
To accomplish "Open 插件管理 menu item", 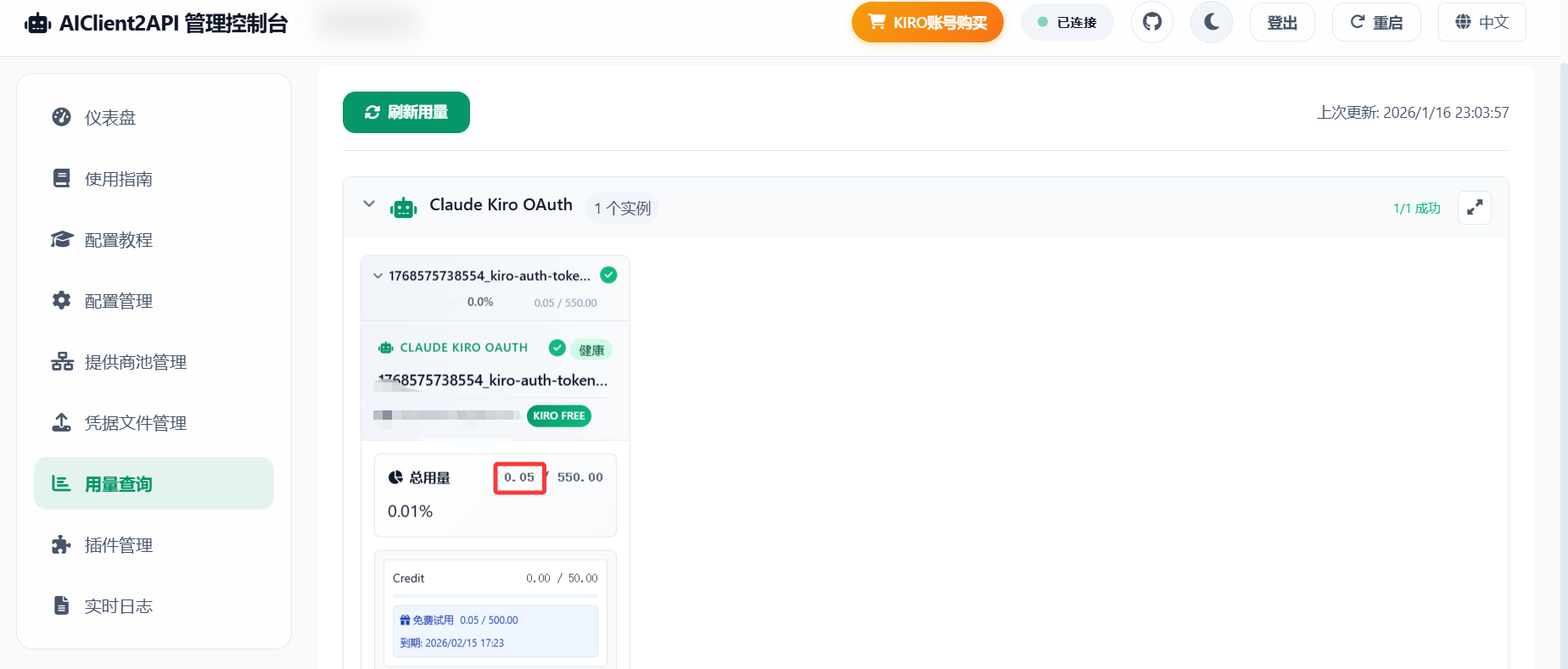I will (154, 544).
